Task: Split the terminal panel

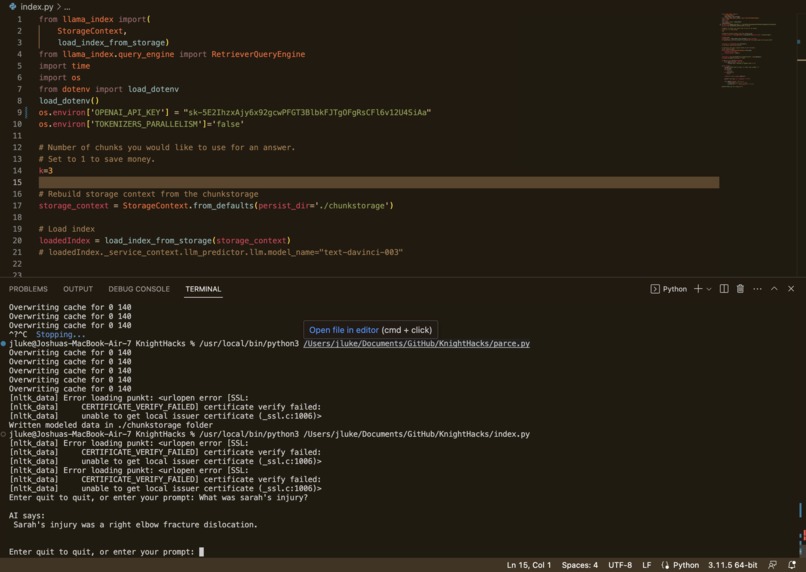Action: click(724, 289)
